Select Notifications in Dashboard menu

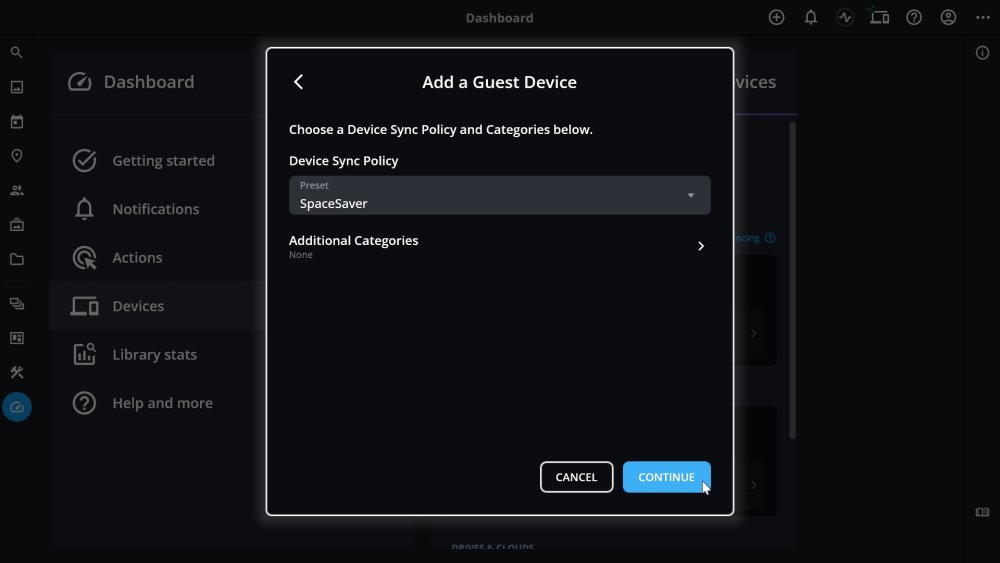coord(155,209)
